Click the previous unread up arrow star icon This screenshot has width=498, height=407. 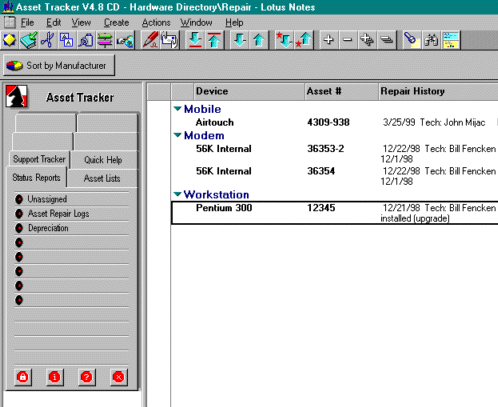click(304, 40)
